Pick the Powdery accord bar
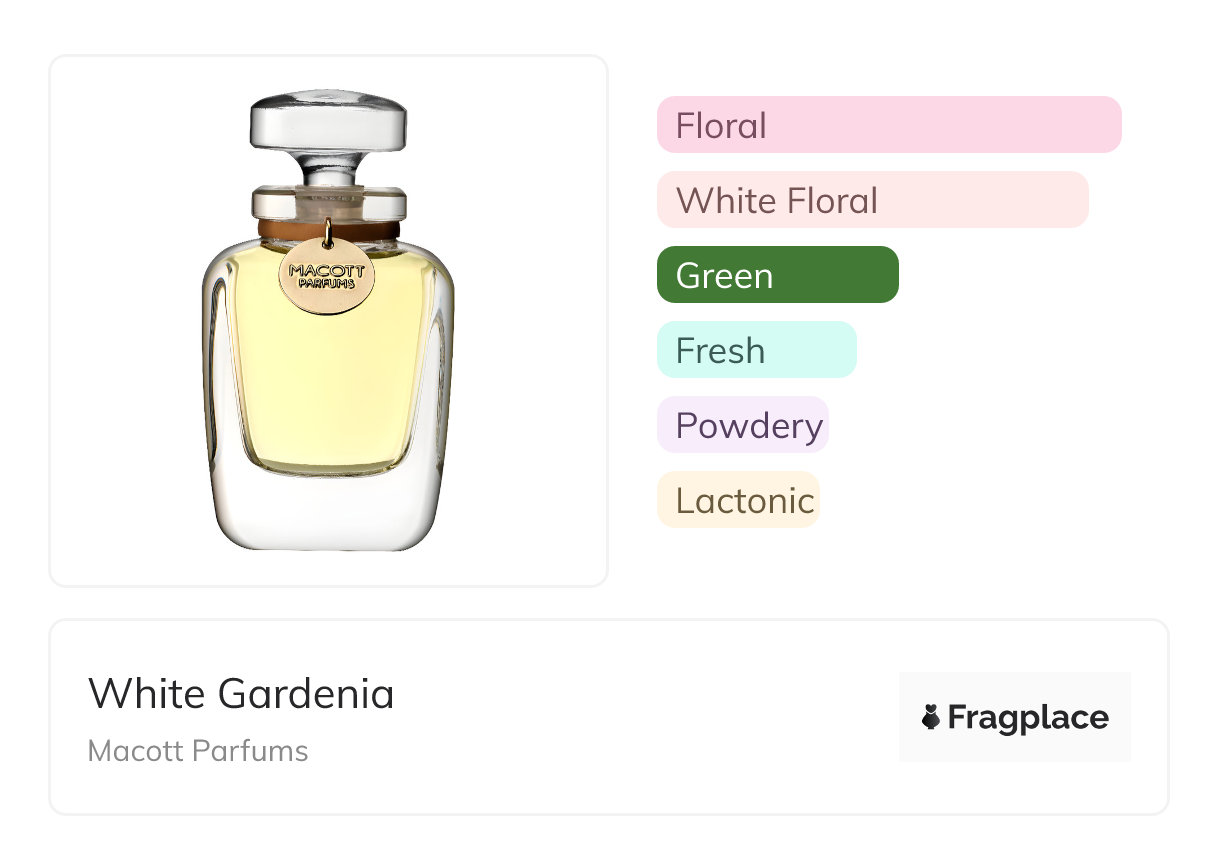This screenshot has height=864, width=1218. click(x=742, y=425)
